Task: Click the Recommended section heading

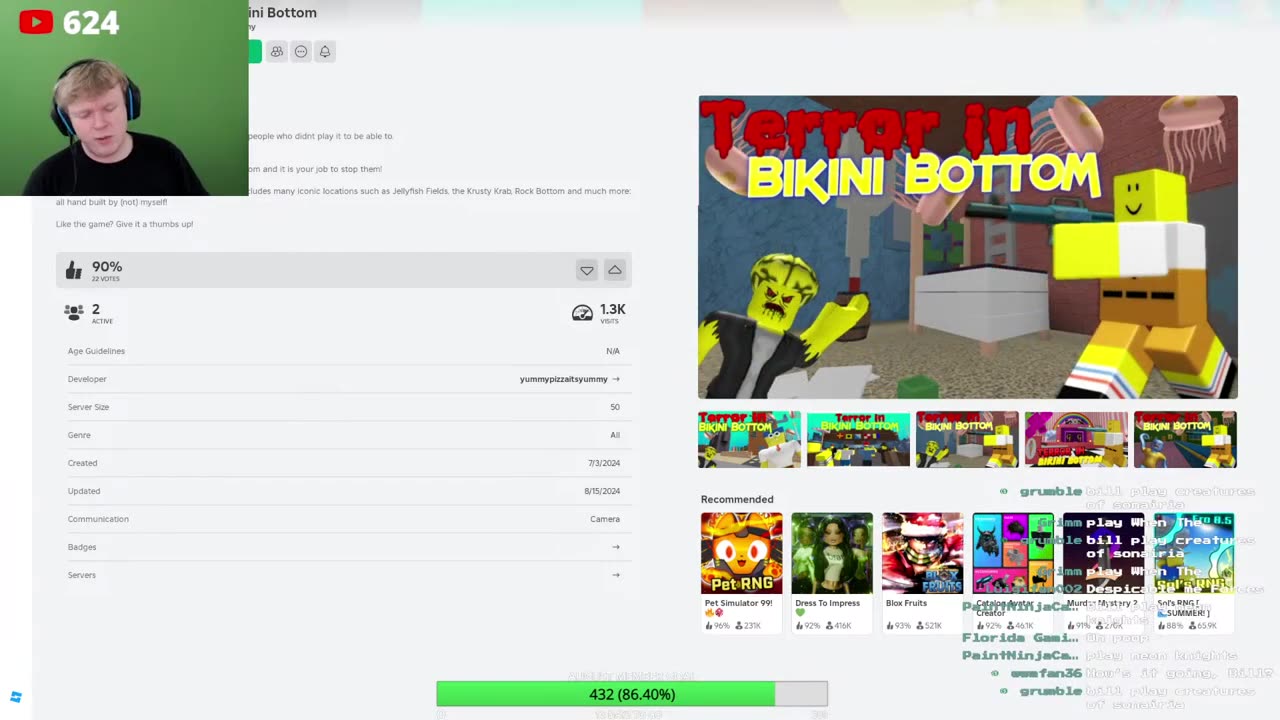Action: (x=737, y=499)
